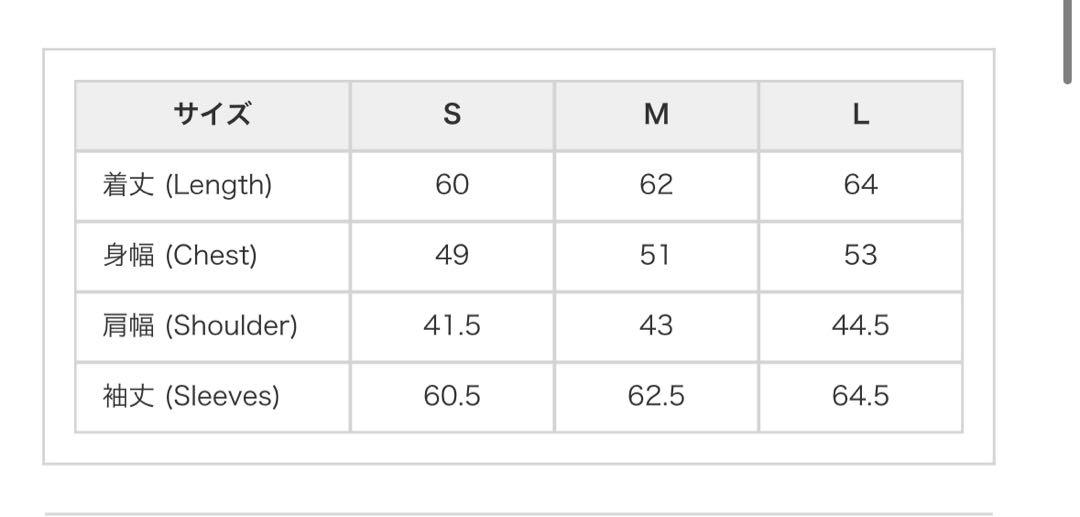Click the L chest value 53
The height and width of the screenshot is (517, 1080).
click(861, 256)
